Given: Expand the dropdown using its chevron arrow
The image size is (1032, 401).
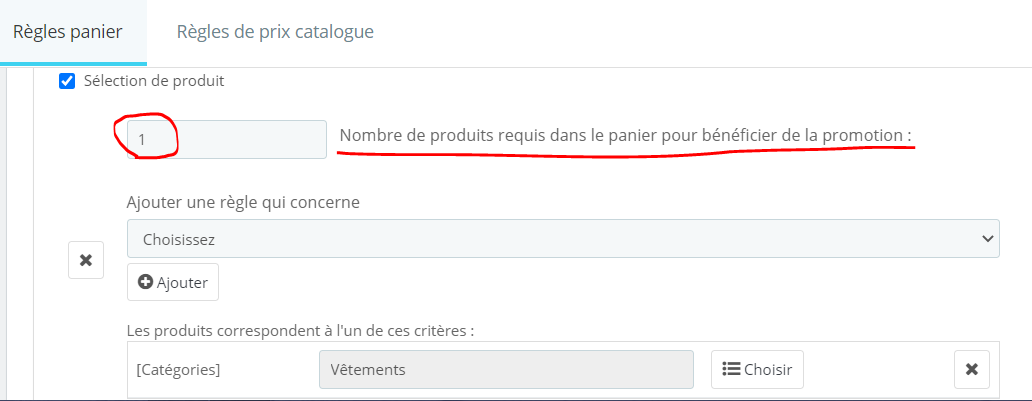Looking at the screenshot, I should (987, 238).
